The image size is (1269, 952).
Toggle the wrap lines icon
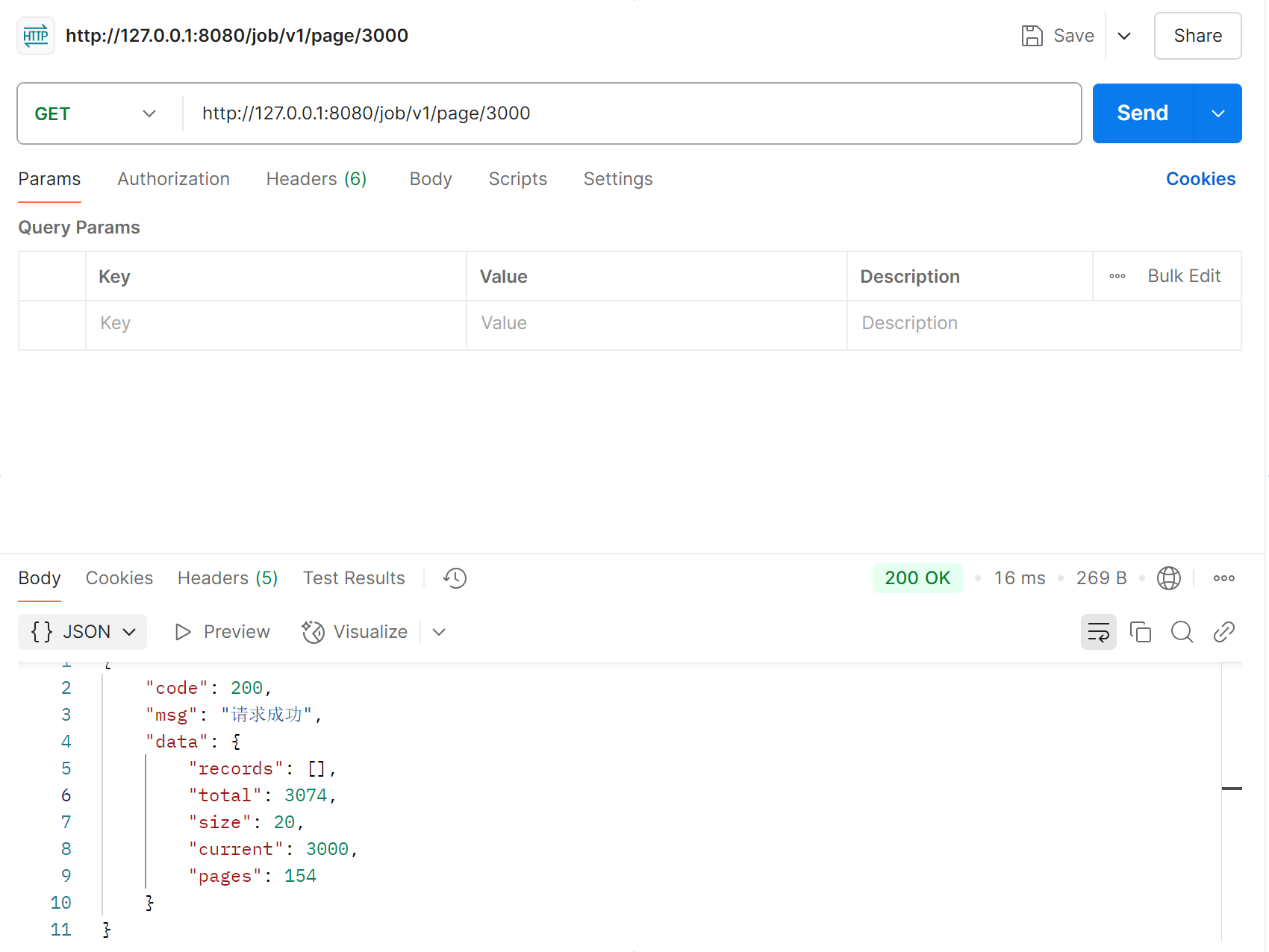point(1098,632)
